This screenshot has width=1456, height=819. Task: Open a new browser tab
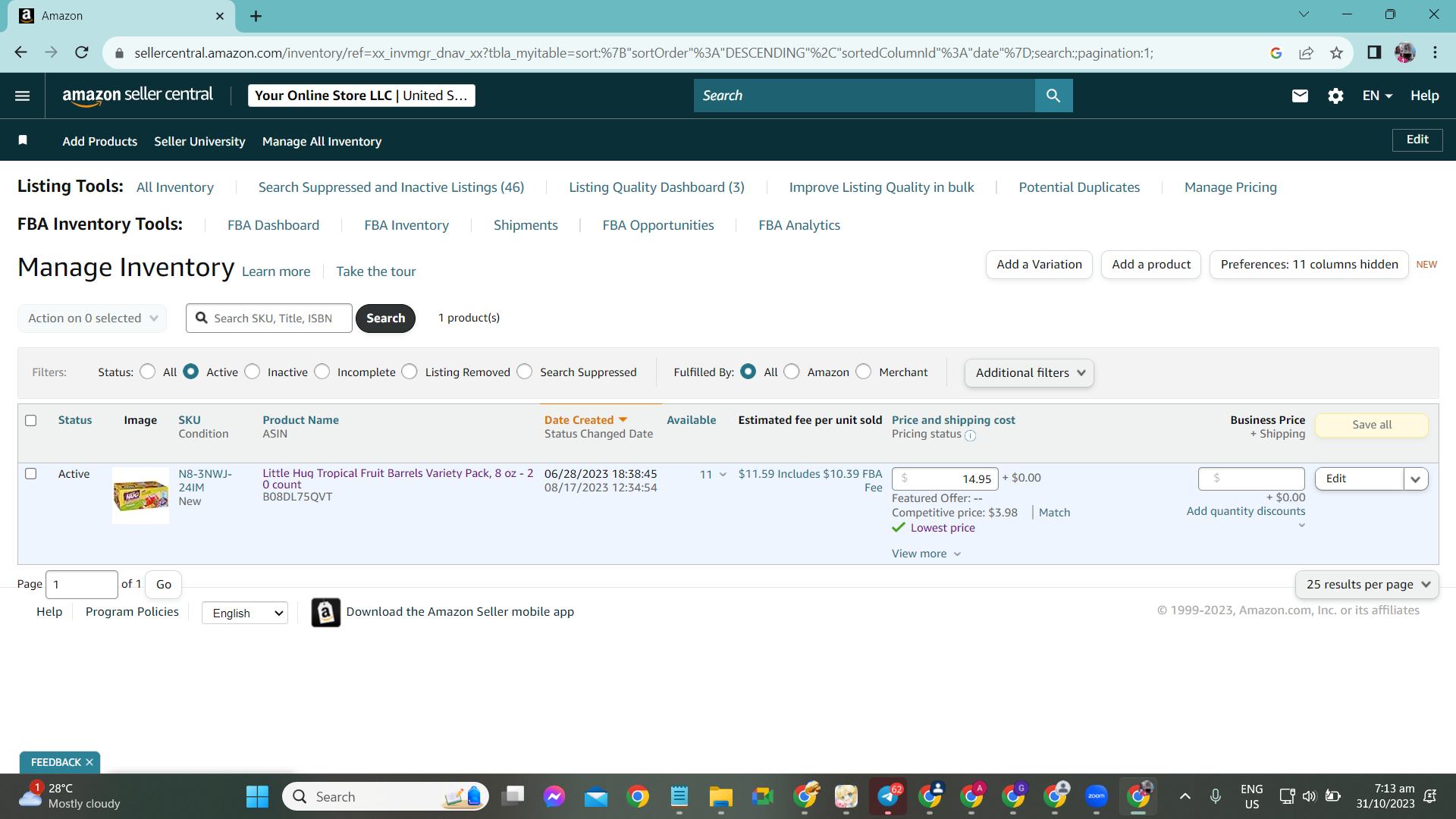pos(256,16)
